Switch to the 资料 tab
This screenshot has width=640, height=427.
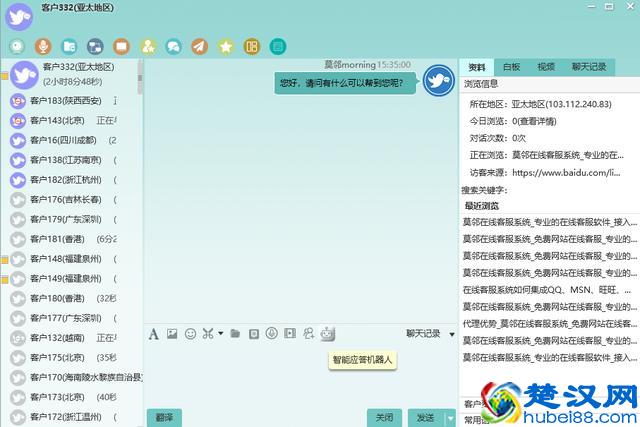(x=477, y=67)
